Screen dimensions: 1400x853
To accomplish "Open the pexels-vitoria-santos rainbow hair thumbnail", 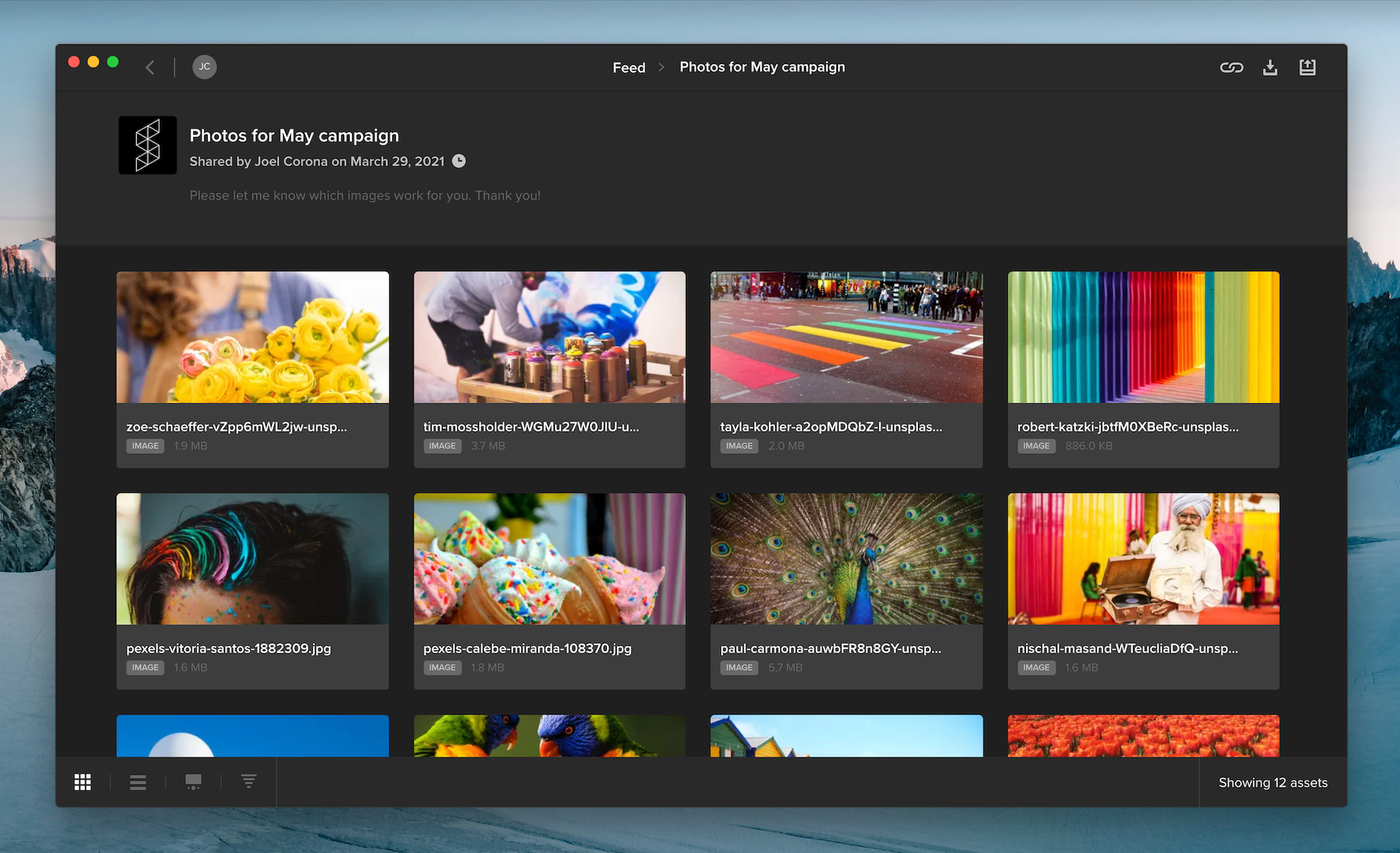I will pos(253,559).
